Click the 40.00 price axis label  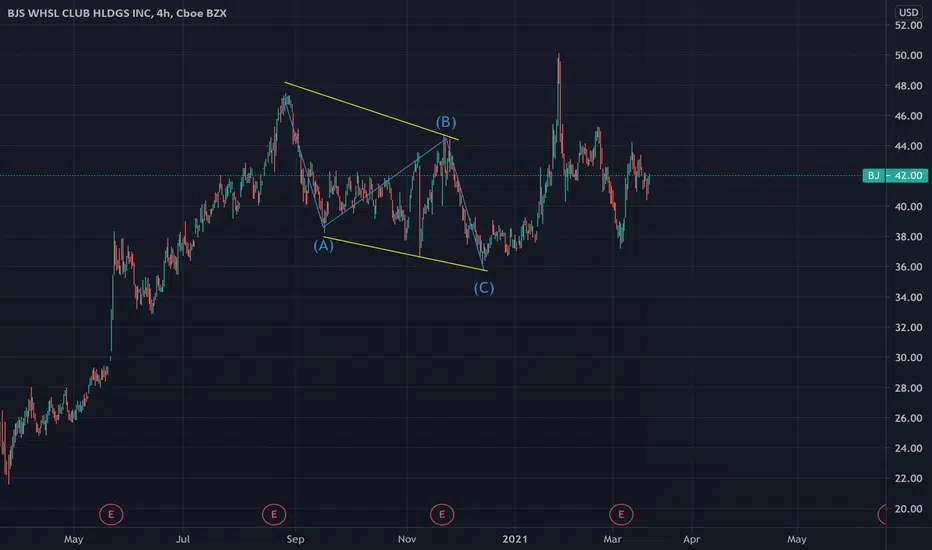coord(908,206)
